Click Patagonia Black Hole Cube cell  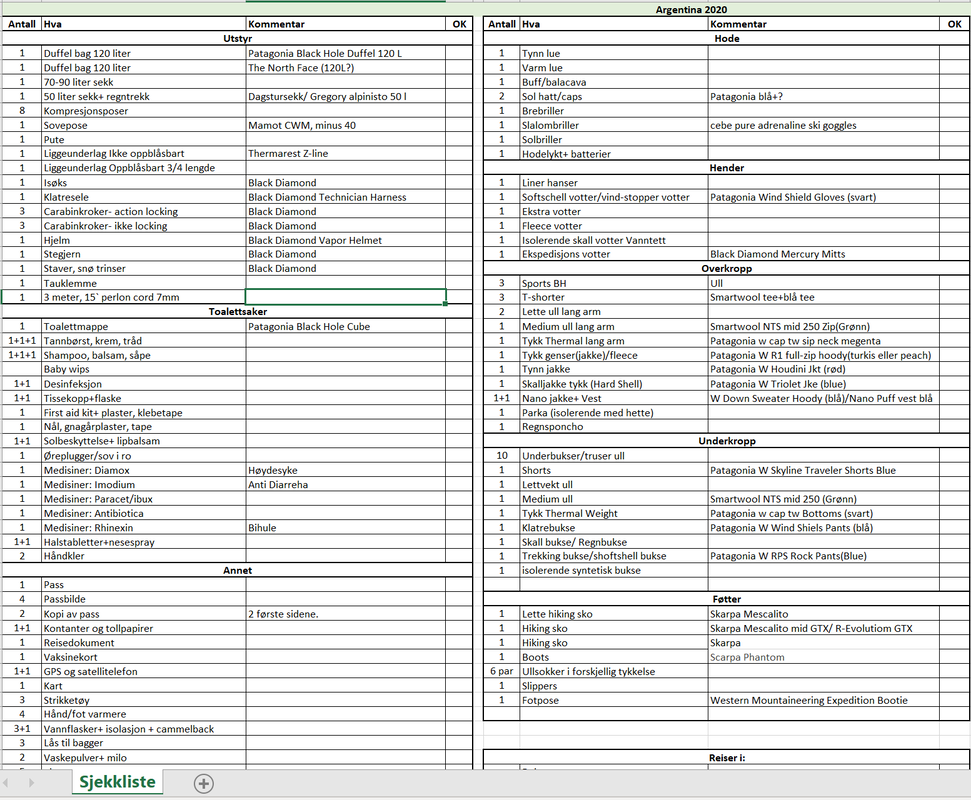[346, 326]
